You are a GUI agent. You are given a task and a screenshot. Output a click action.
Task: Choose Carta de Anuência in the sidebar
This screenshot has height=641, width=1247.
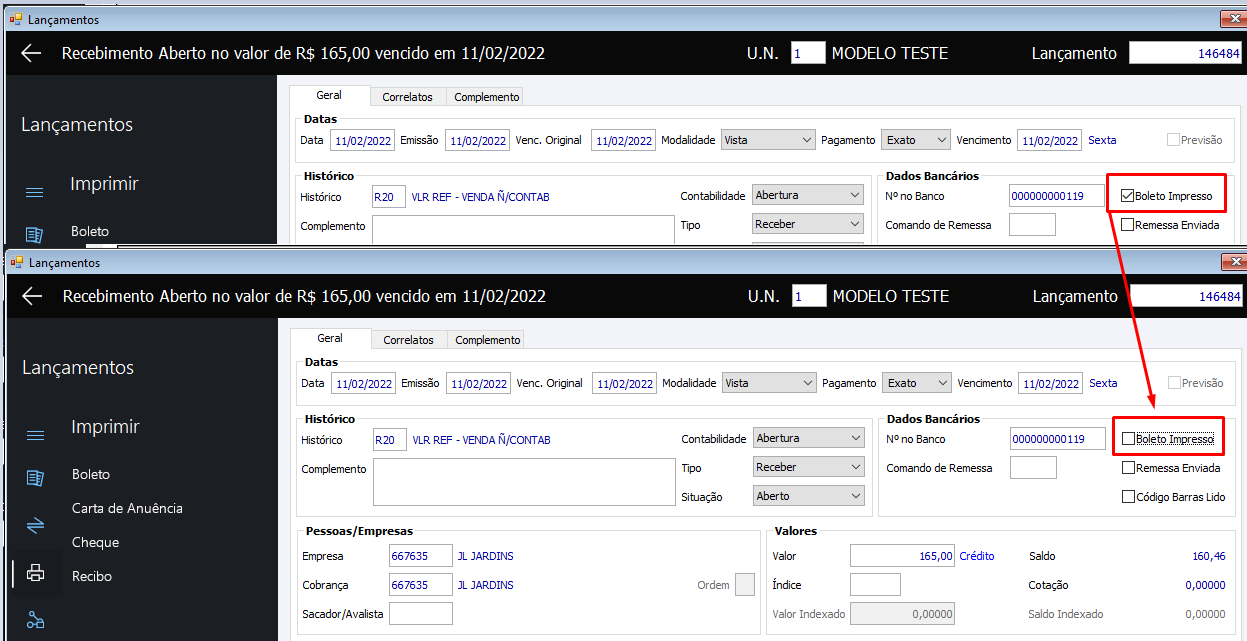(x=127, y=508)
